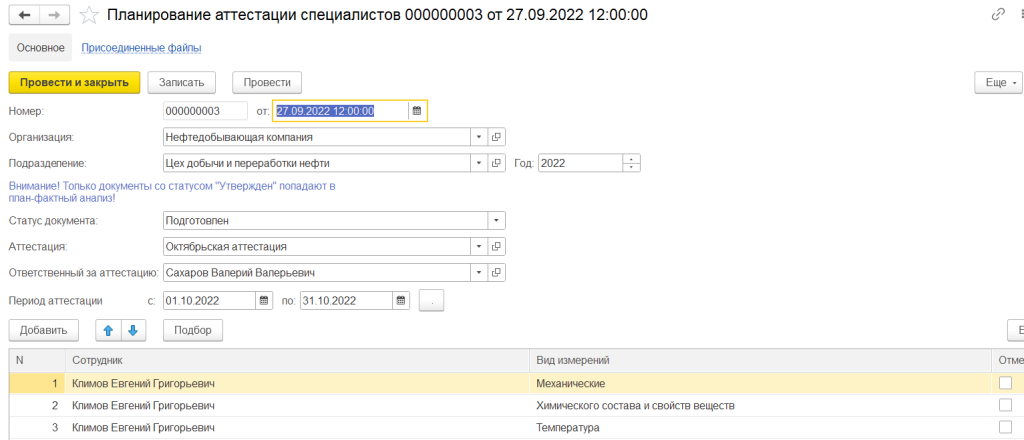Image resolution: width=1024 pixels, height=440 pixels.
Task: Open calendar for attestation period start
Action: (264, 299)
